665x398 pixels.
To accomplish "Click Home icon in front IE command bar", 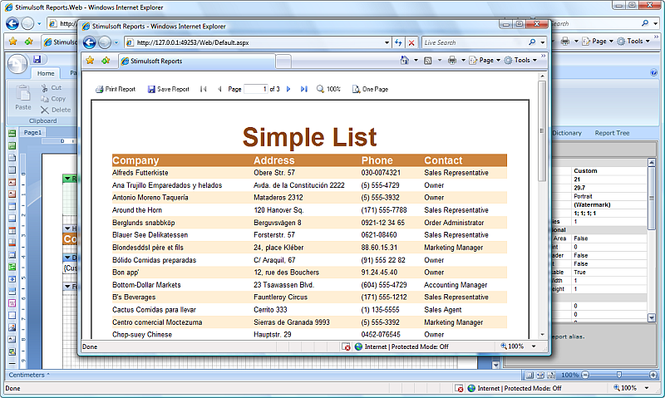I will coord(404,60).
